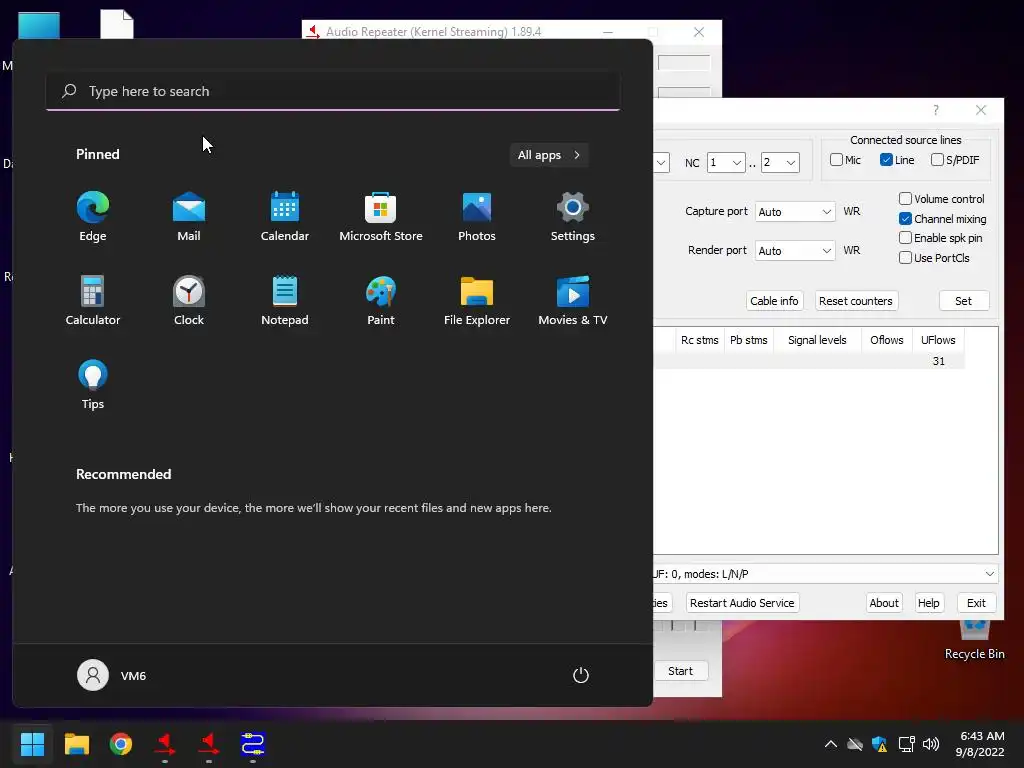1024x768 pixels.
Task: Launch the Clock app
Action: tap(189, 300)
